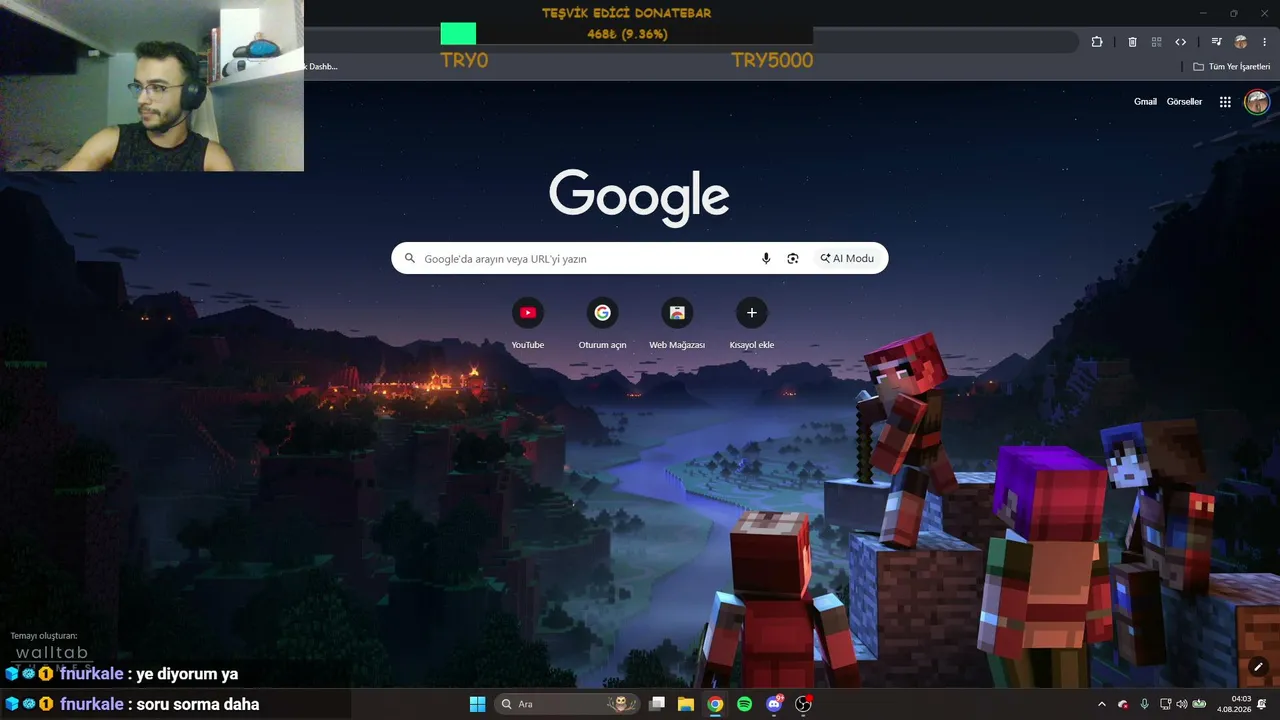The width and height of the screenshot is (1280, 720).
Task: Click the trash can extension icon
Action: click(1132, 42)
